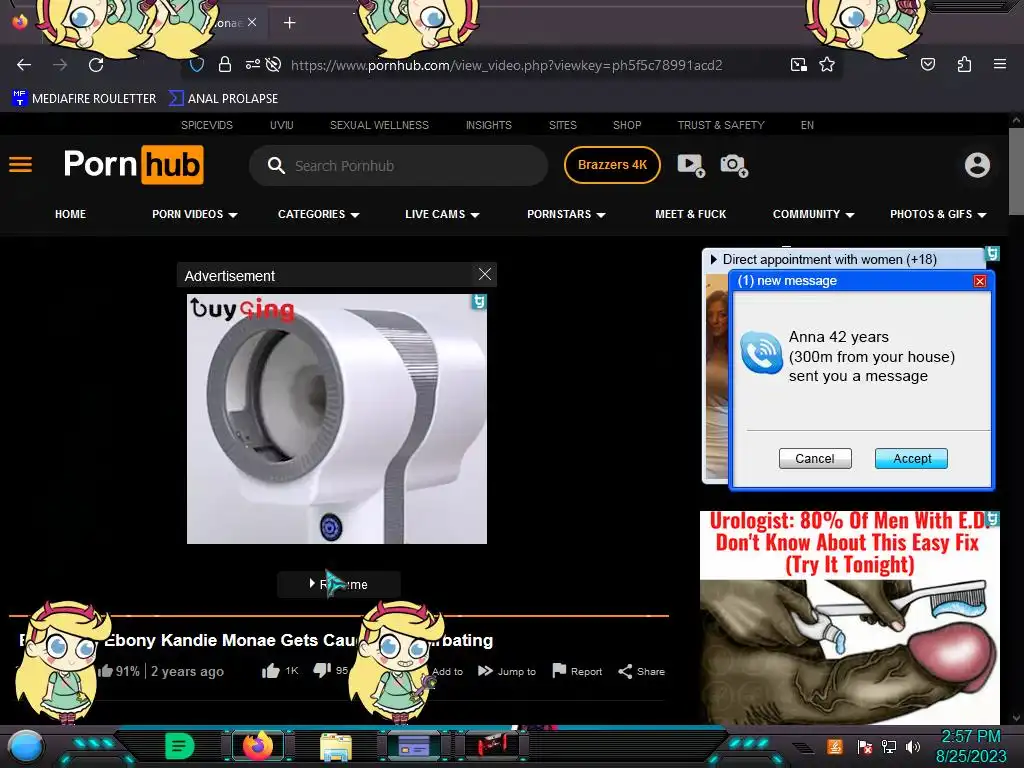The height and width of the screenshot is (768, 1024).
Task: Open a new browser tab
Action: (289, 23)
